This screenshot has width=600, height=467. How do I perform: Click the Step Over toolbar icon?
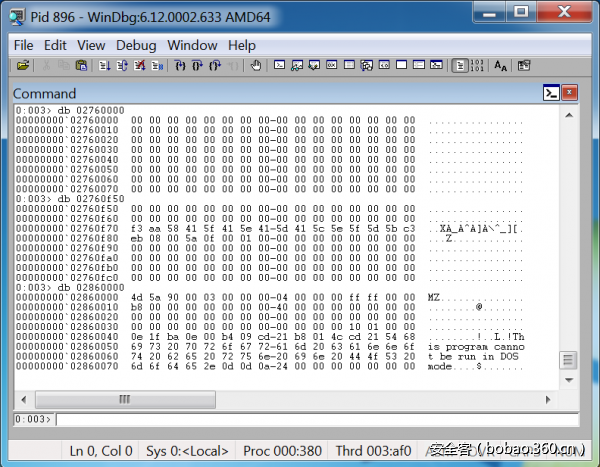pos(197,66)
